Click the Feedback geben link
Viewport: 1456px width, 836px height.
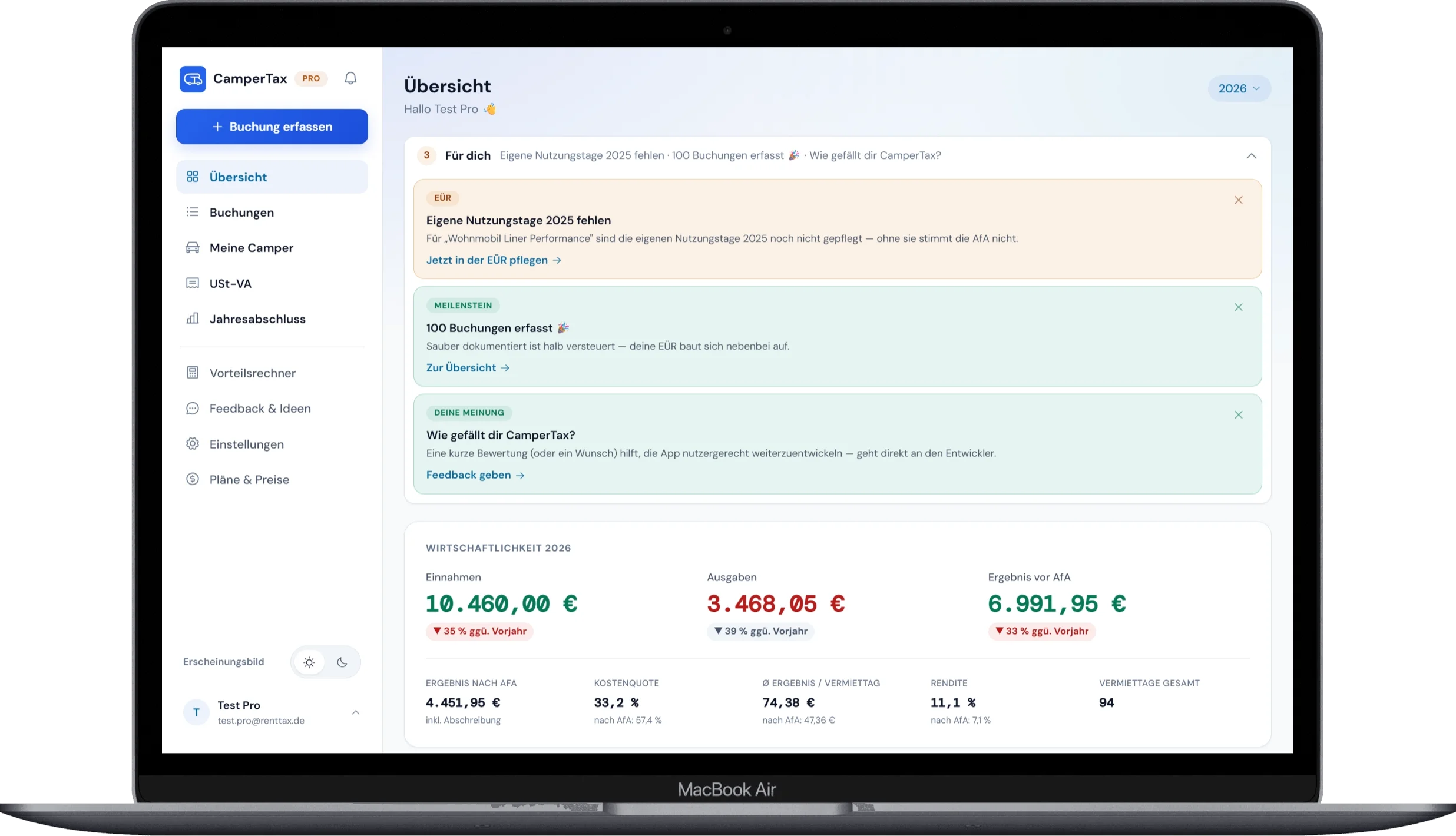475,475
